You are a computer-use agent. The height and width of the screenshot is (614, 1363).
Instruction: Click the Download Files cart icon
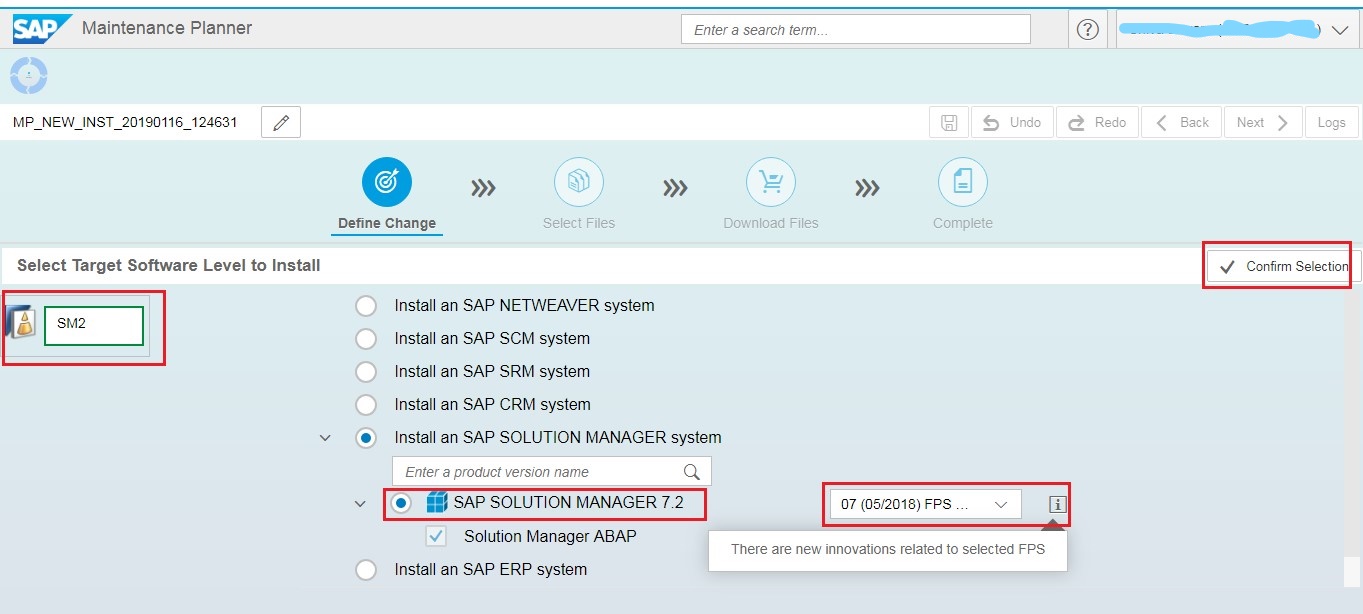[770, 183]
